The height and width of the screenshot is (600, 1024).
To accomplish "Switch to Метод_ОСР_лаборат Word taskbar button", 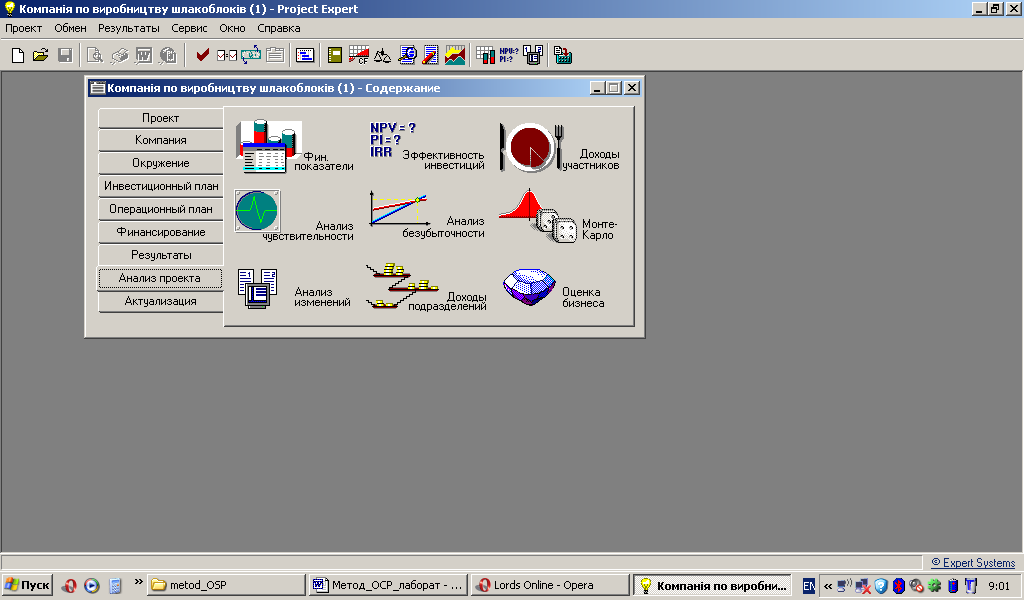I will (x=388, y=585).
